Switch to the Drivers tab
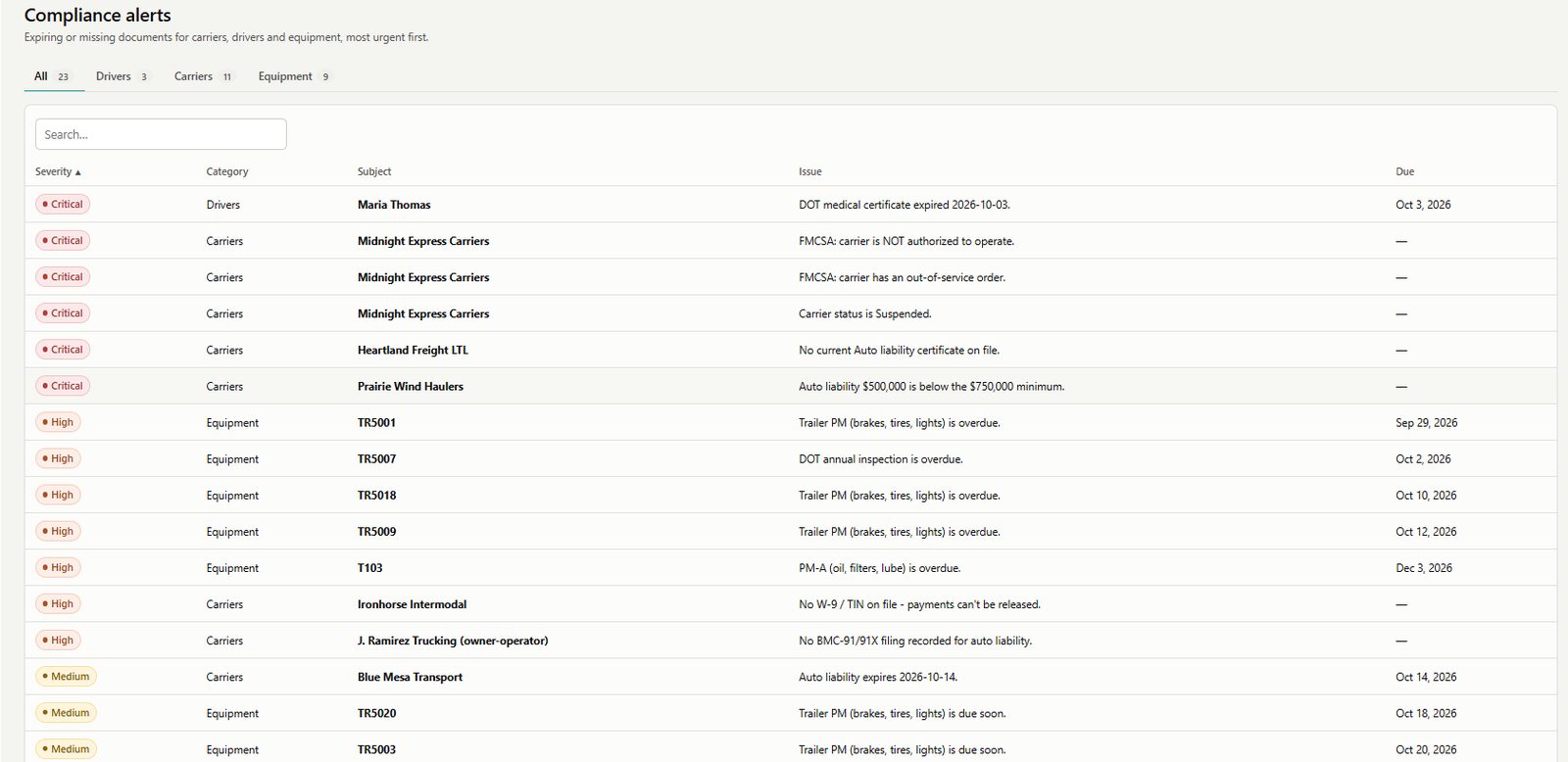1568x762 pixels. 122,76
